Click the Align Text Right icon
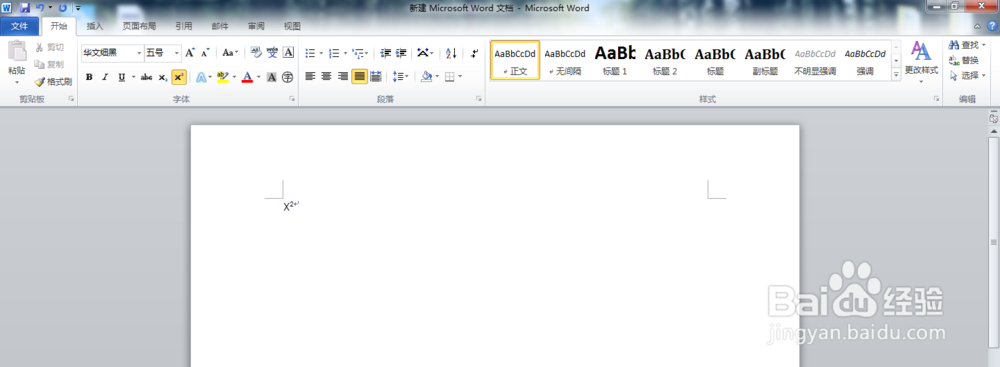Image resolution: width=1000 pixels, height=367 pixels. coord(343,77)
